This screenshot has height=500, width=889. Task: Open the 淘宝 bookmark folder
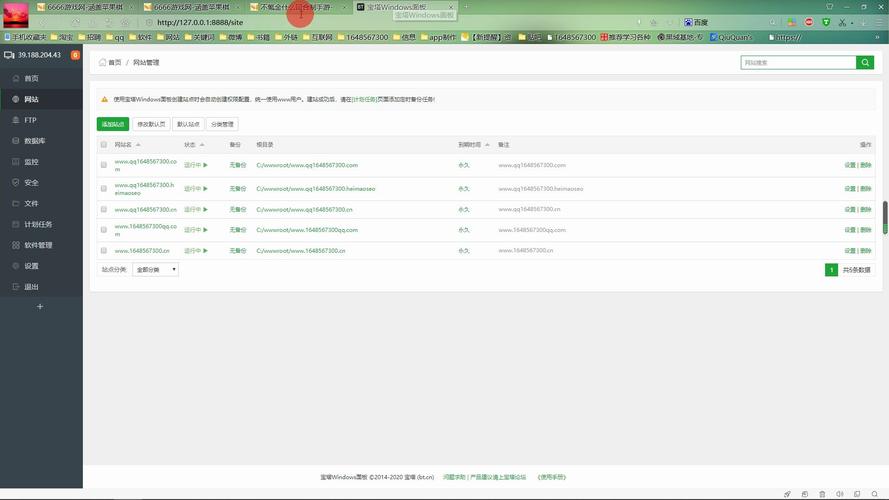point(62,37)
